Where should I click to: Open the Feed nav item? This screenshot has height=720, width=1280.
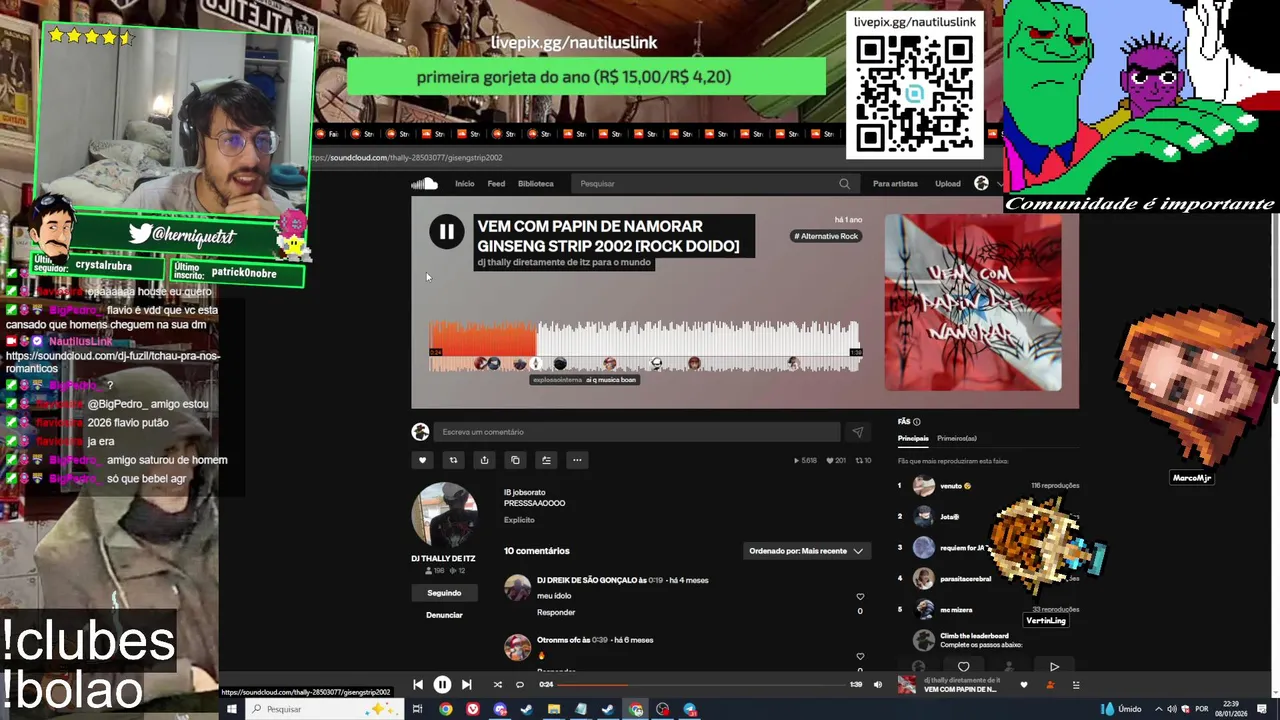496,184
